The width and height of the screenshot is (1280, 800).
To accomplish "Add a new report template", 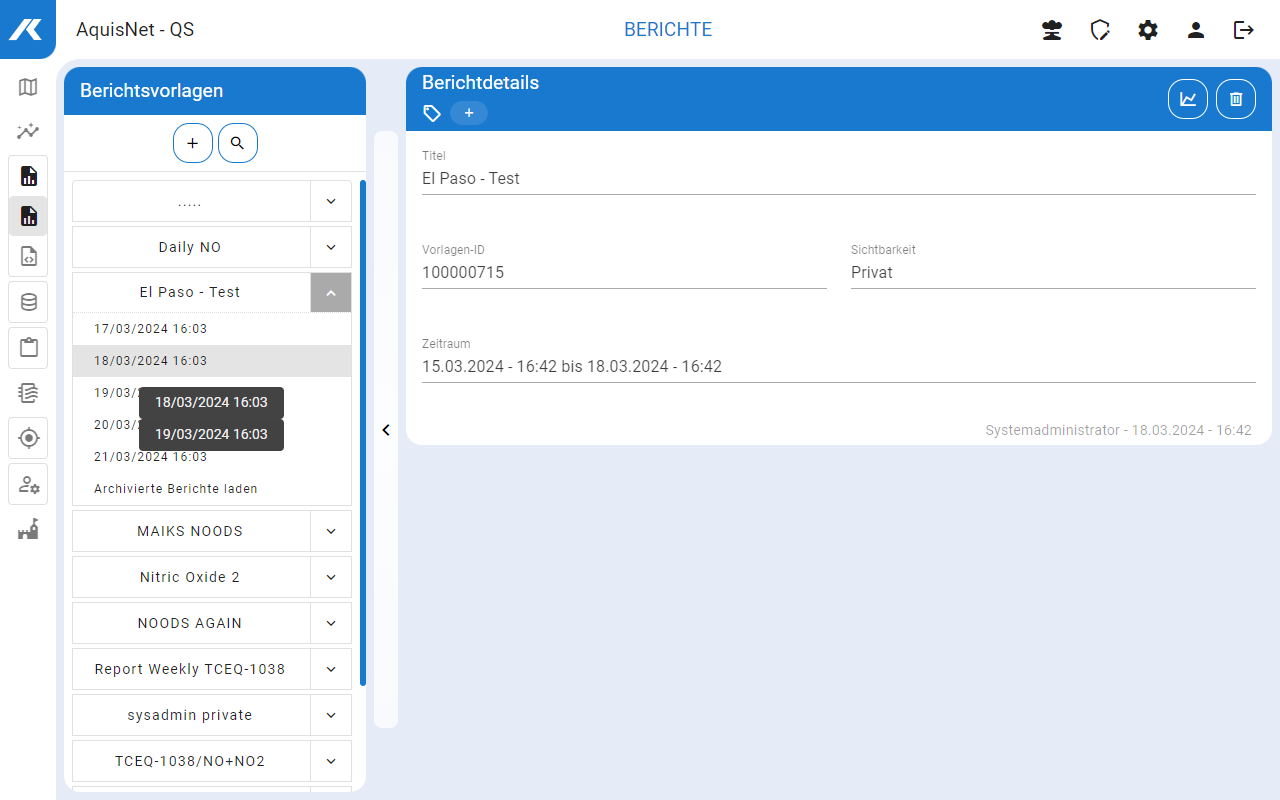I will point(192,143).
